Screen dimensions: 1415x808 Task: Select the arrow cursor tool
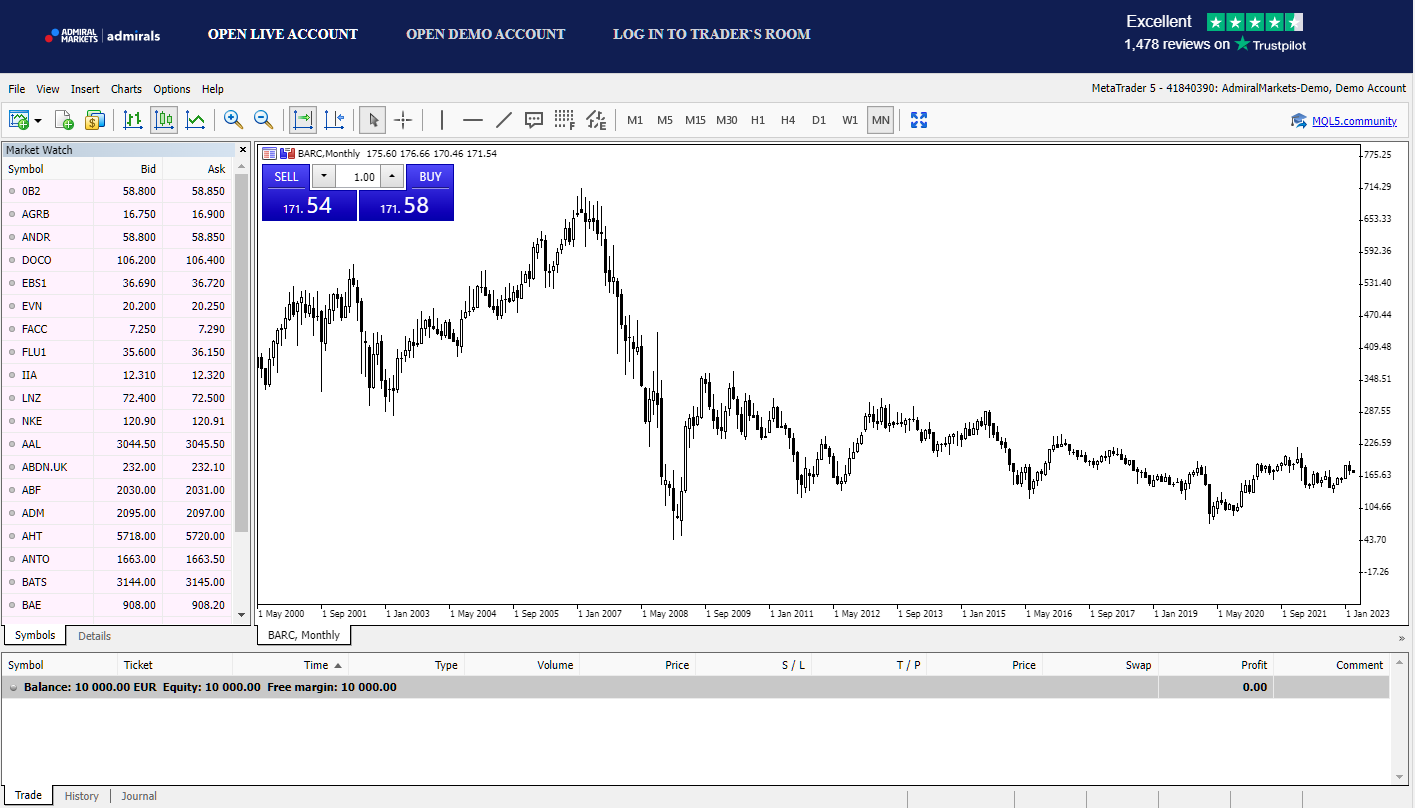(373, 120)
